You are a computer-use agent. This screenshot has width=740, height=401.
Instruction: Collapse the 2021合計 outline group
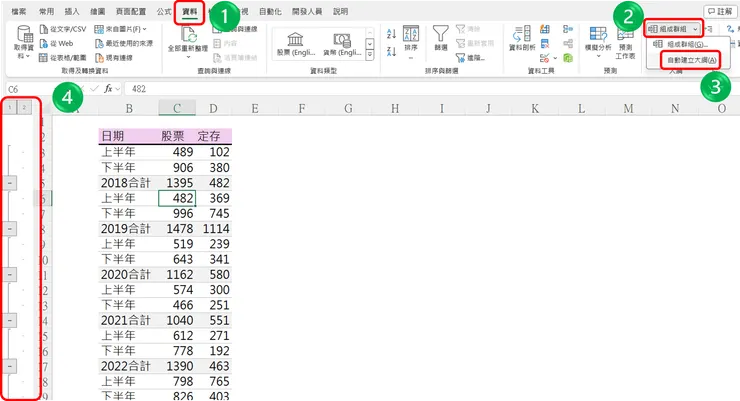click(x=10, y=320)
